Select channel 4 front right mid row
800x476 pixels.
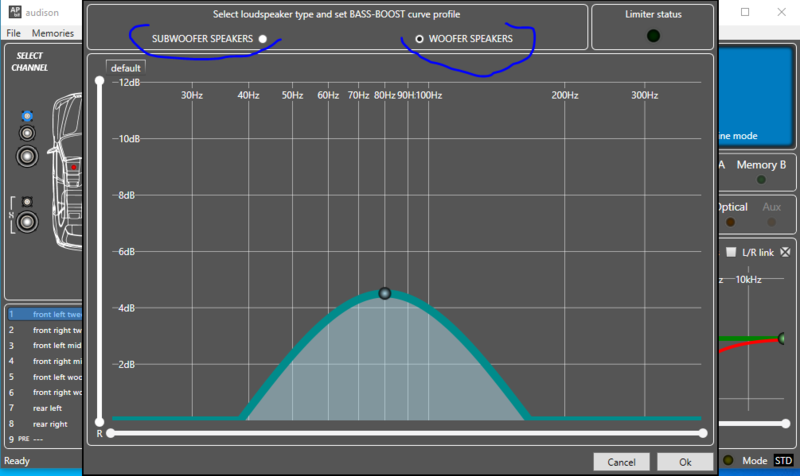pyautogui.click(x=44, y=361)
